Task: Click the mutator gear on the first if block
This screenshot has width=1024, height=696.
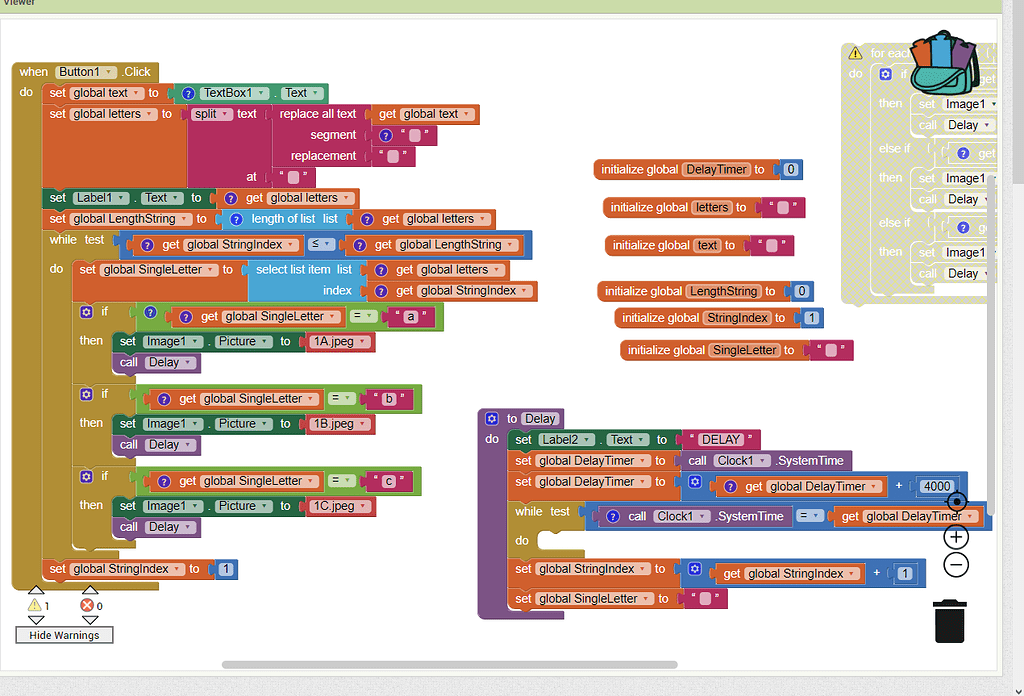Action: click(x=85, y=312)
